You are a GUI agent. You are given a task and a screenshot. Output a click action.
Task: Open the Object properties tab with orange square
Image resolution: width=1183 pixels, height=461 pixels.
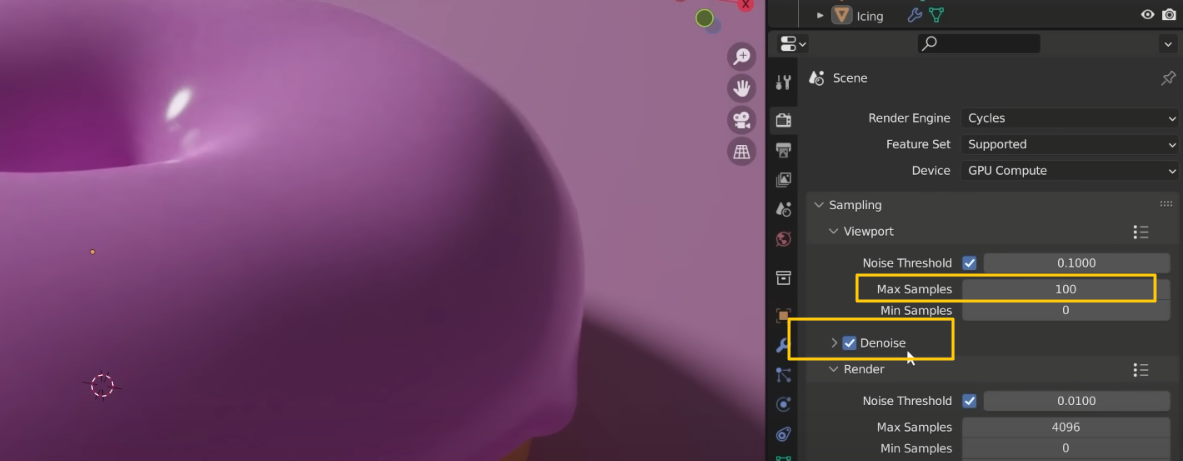(x=783, y=315)
